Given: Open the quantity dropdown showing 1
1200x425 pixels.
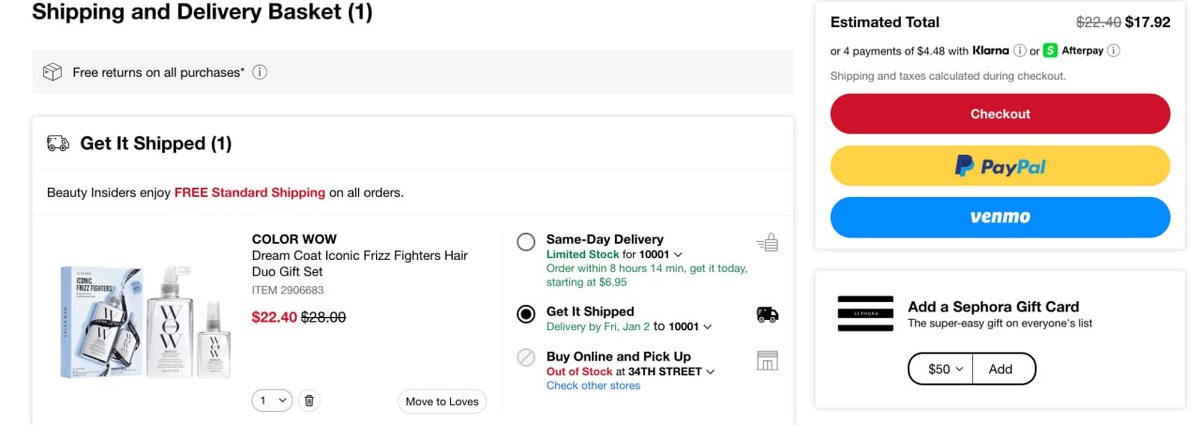Looking at the screenshot, I should click(x=271, y=401).
